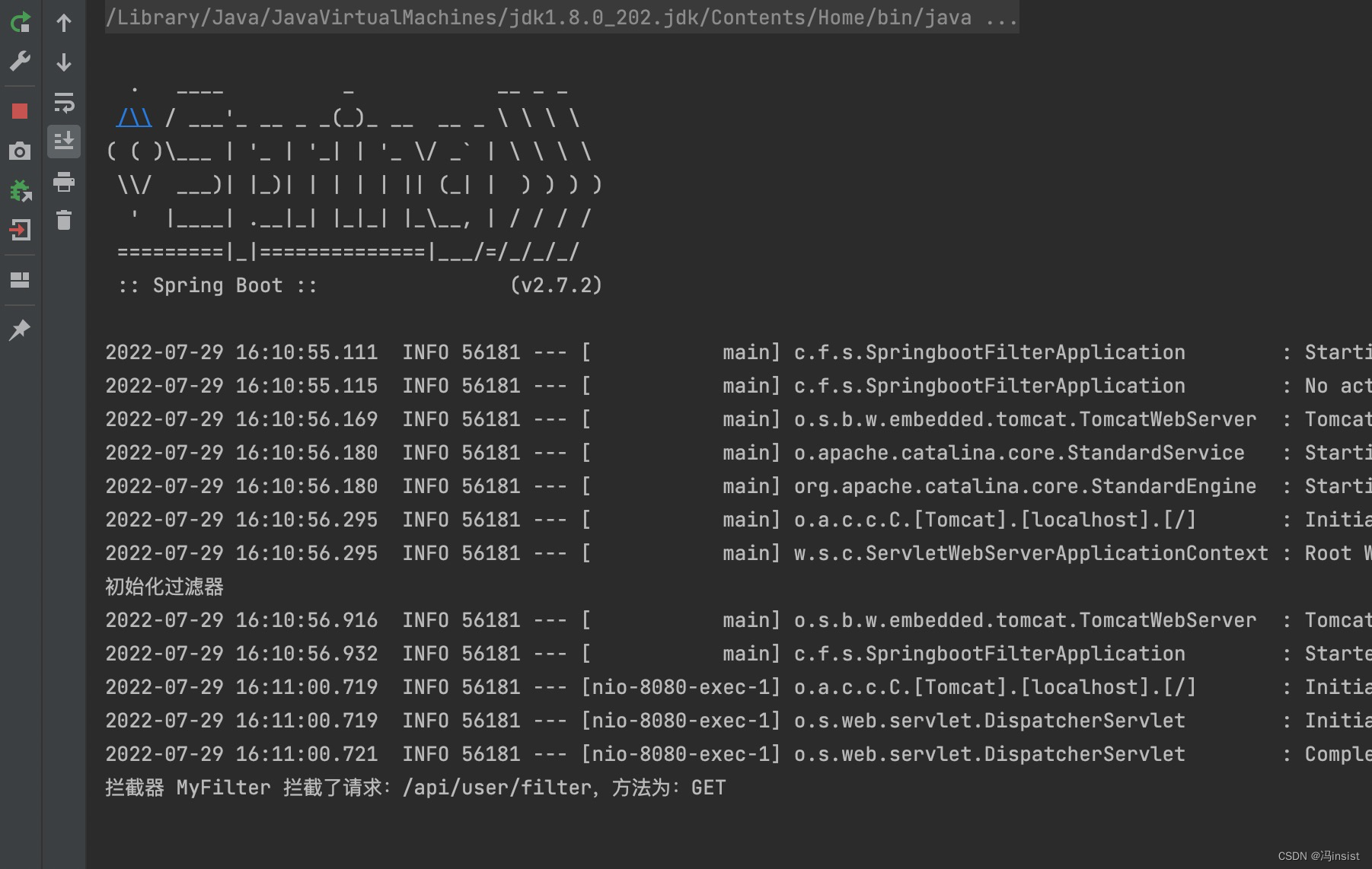Expand the folded java command ellipsis
Screen dimensions: 1372x869
point(1001,18)
